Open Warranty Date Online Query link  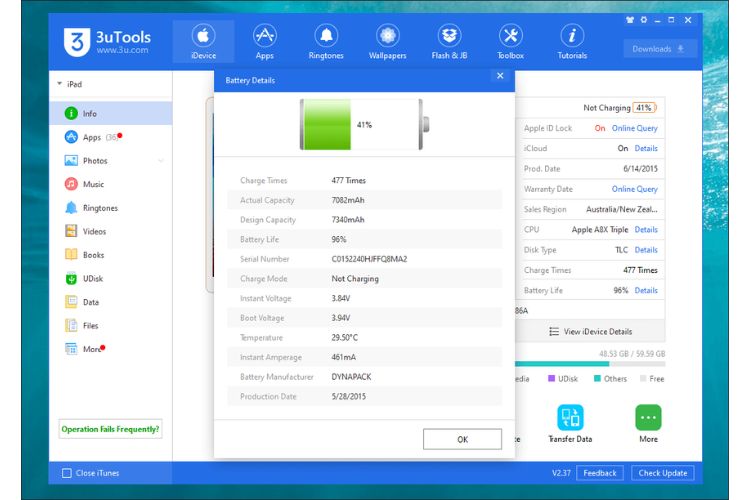[x=635, y=189]
